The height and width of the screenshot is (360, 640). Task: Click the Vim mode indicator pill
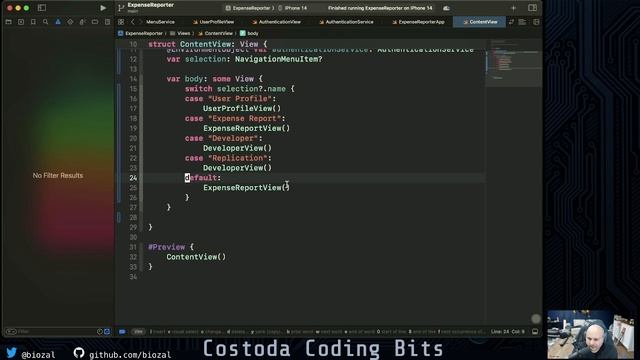point(139,331)
